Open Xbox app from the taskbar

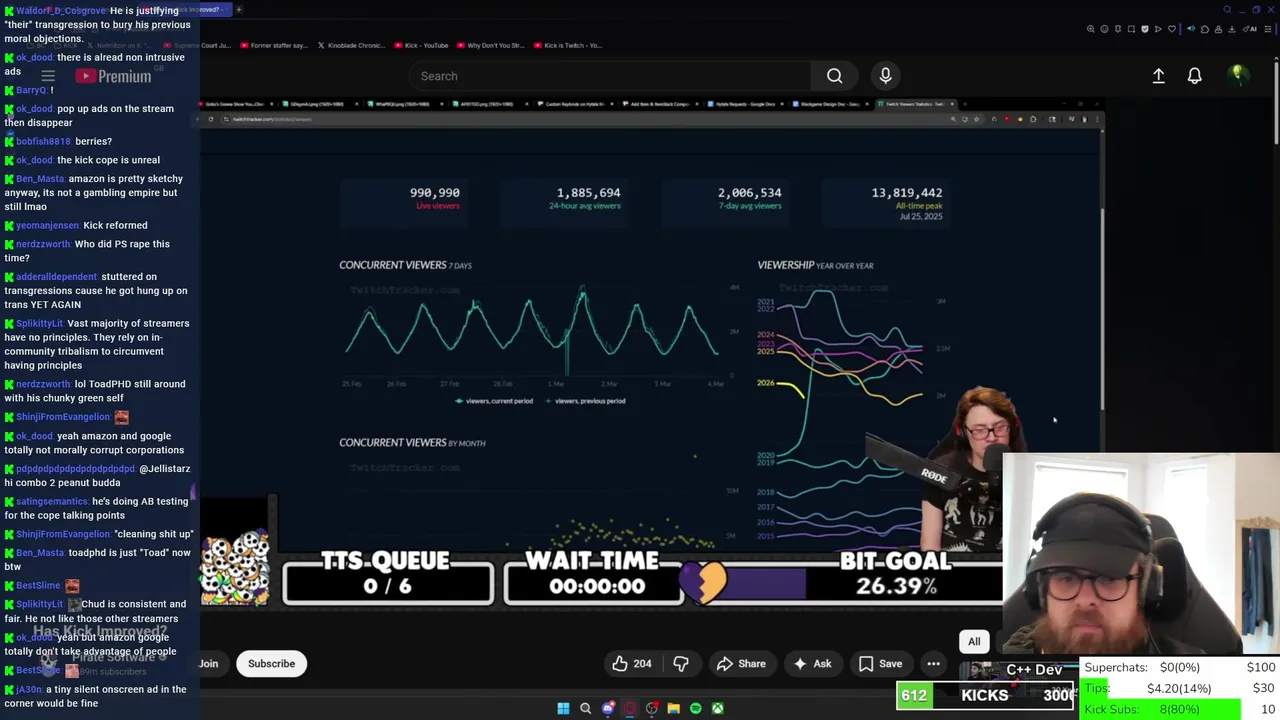(x=717, y=708)
